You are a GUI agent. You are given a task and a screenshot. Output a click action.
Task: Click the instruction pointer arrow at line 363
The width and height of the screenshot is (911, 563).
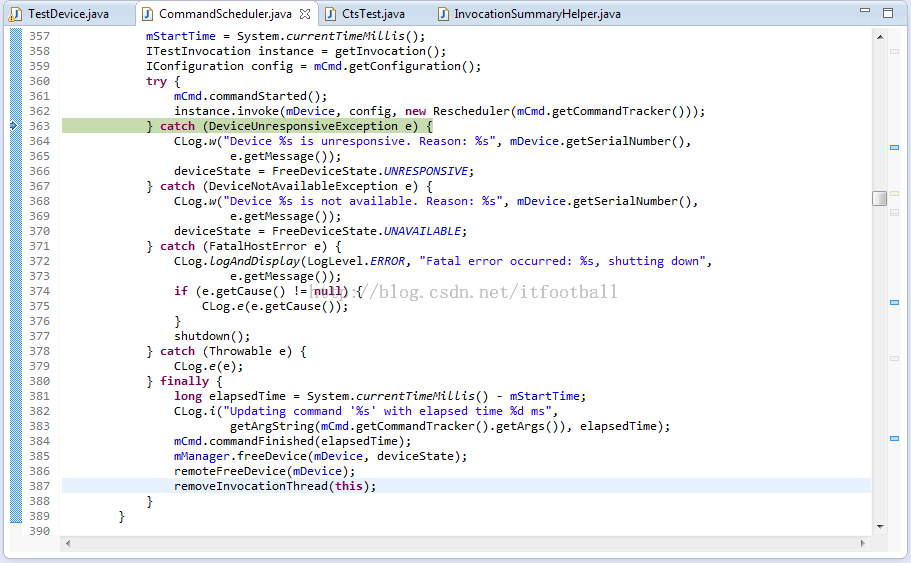coord(15,125)
